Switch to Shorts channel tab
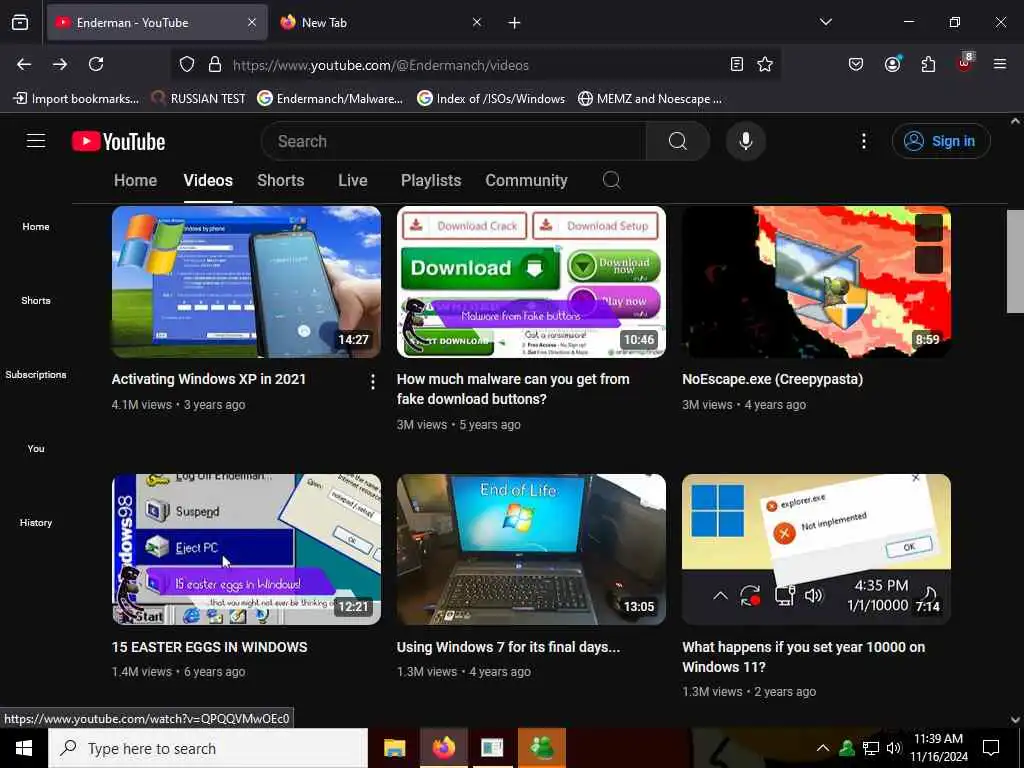This screenshot has height=768, width=1024. [x=281, y=180]
